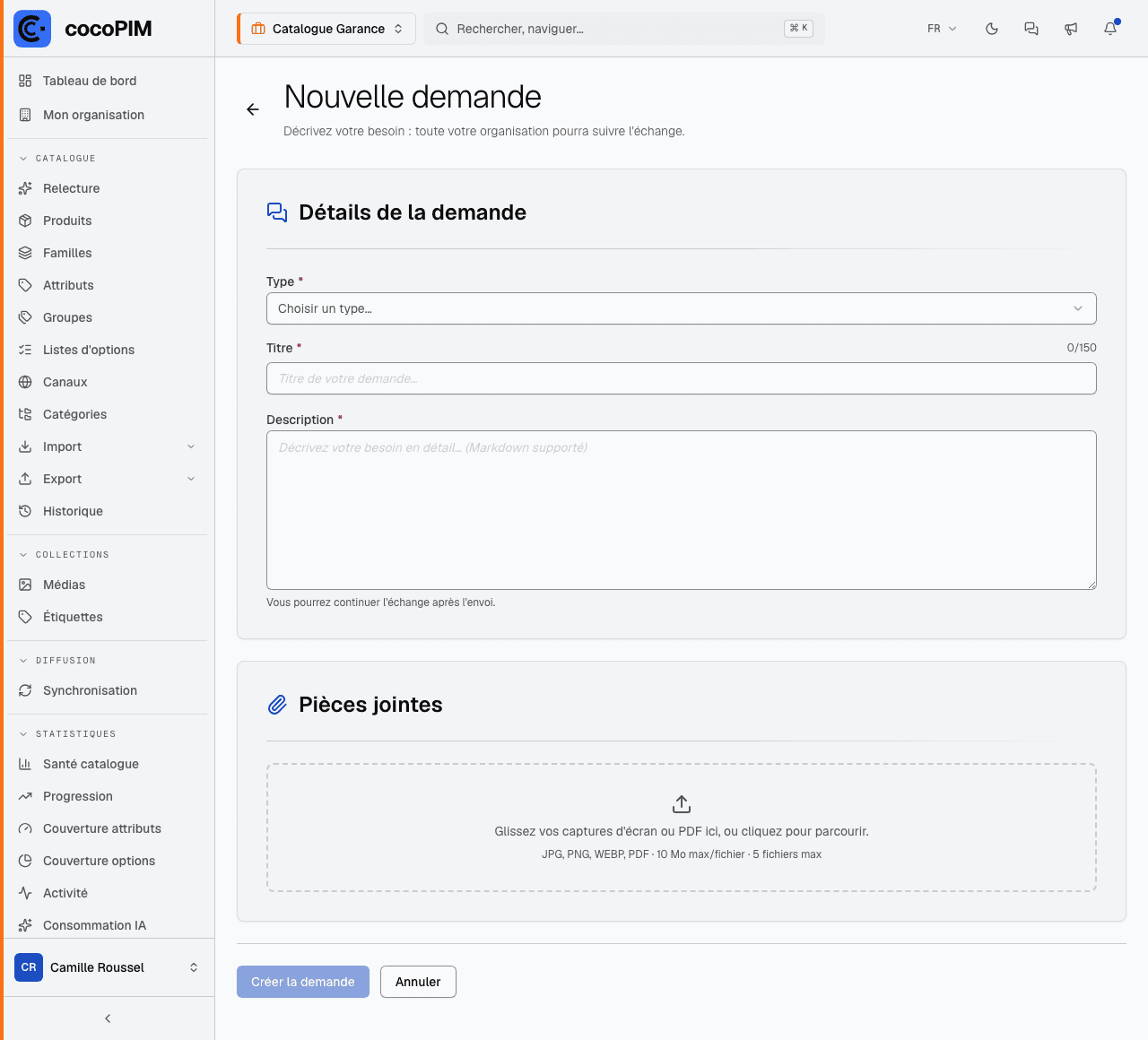Toggle dark mode with the moon icon
The image size is (1148, 1040).
coord(992,29)
